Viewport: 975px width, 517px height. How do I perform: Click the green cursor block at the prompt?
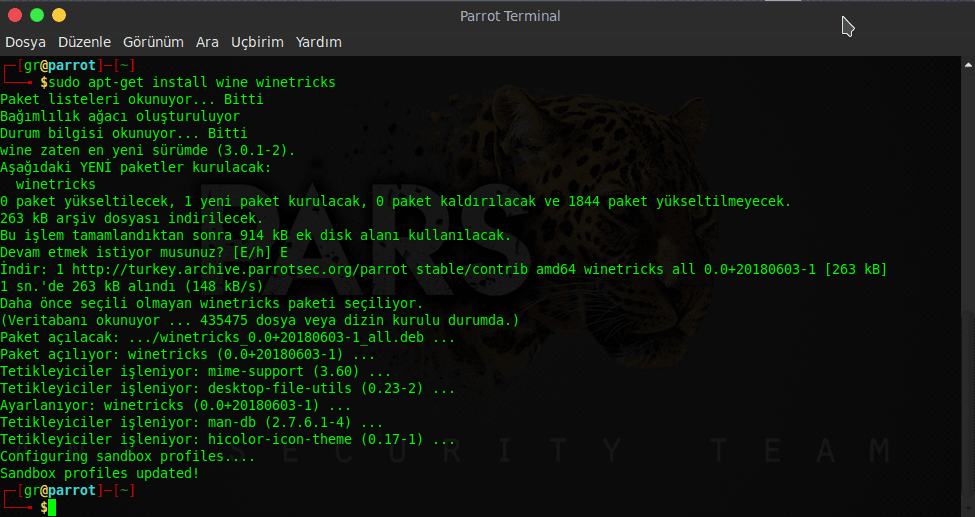pos(52,508)
